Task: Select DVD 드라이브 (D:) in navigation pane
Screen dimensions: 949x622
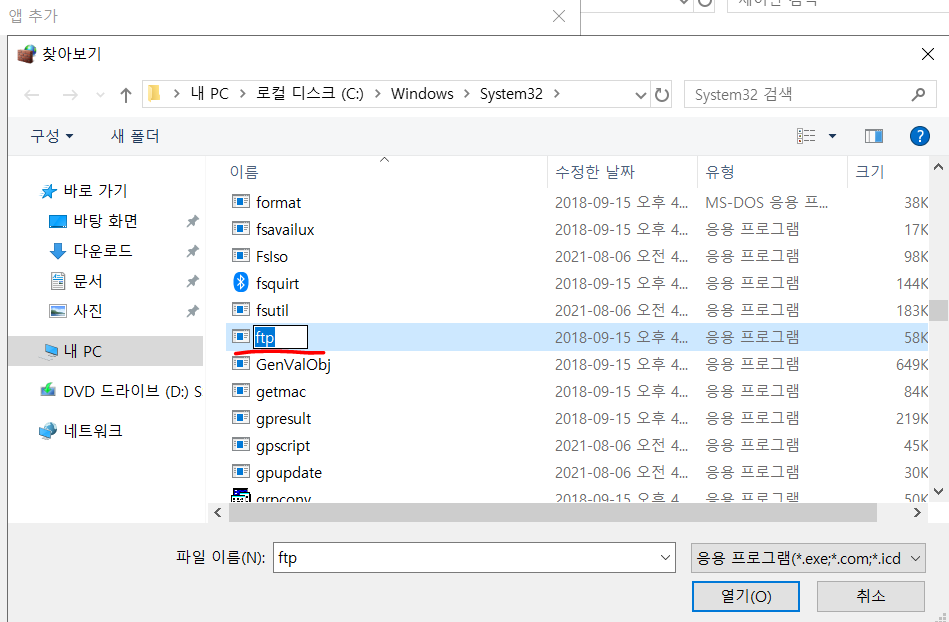Action: (x=120, y=391)
